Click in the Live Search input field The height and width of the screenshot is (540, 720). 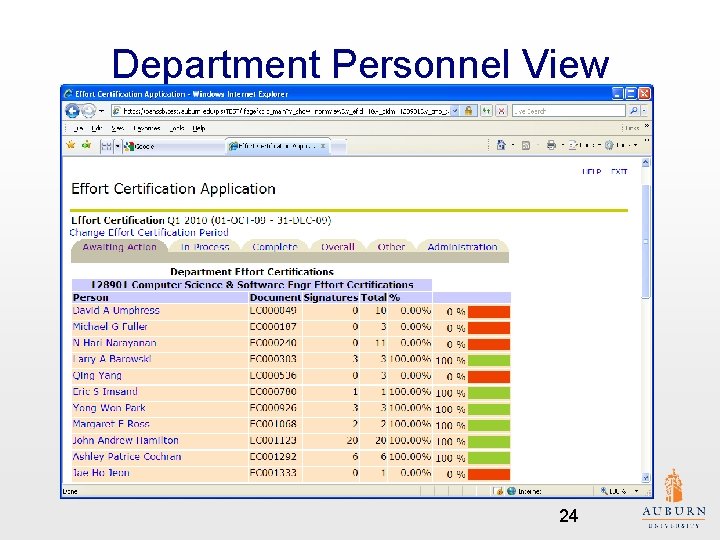click(568, 111)
